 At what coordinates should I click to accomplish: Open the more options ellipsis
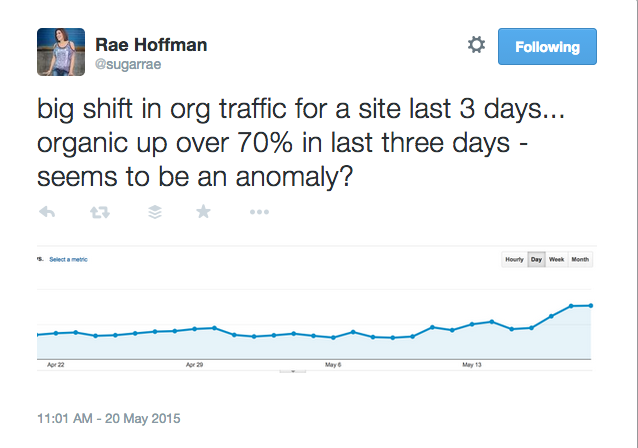click(259, 212)
